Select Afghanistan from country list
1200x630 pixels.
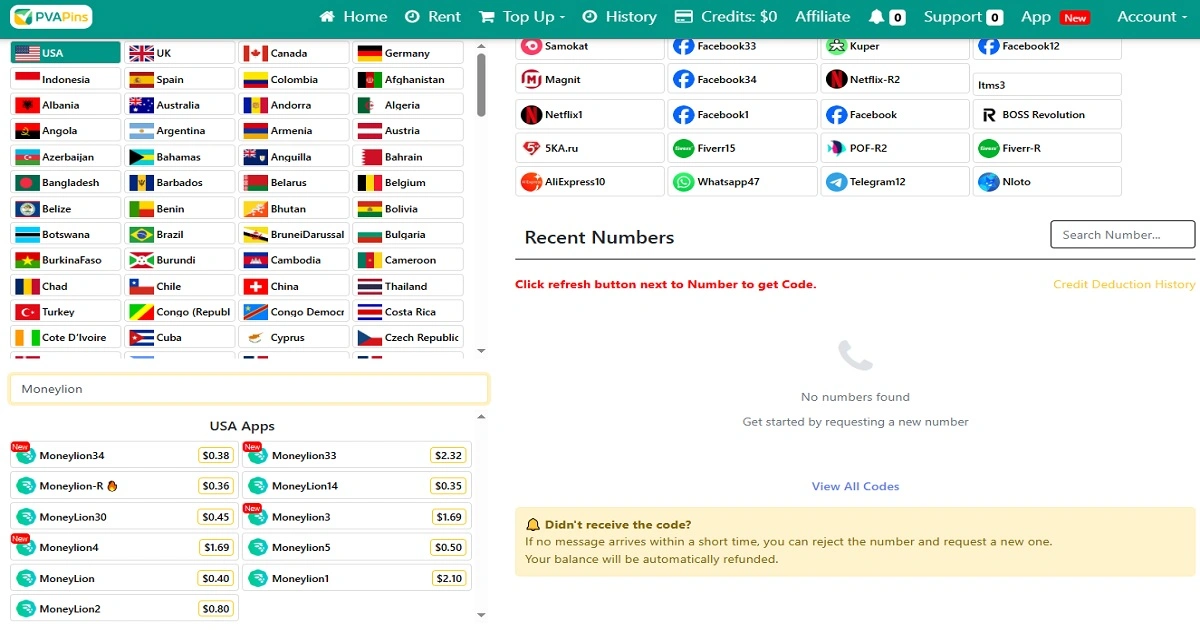pos(408,79)
